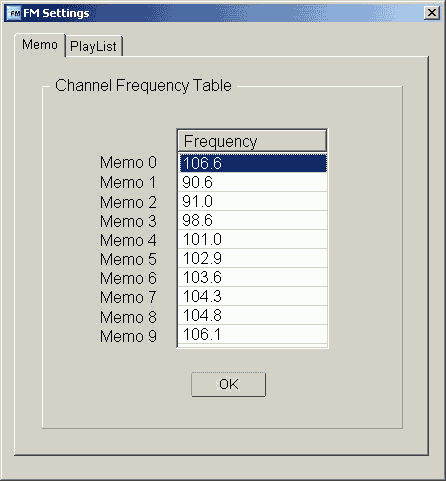Select the 103.6 frequency entry
This screenshot has width=446, height=481.
(x=253, y=277)
